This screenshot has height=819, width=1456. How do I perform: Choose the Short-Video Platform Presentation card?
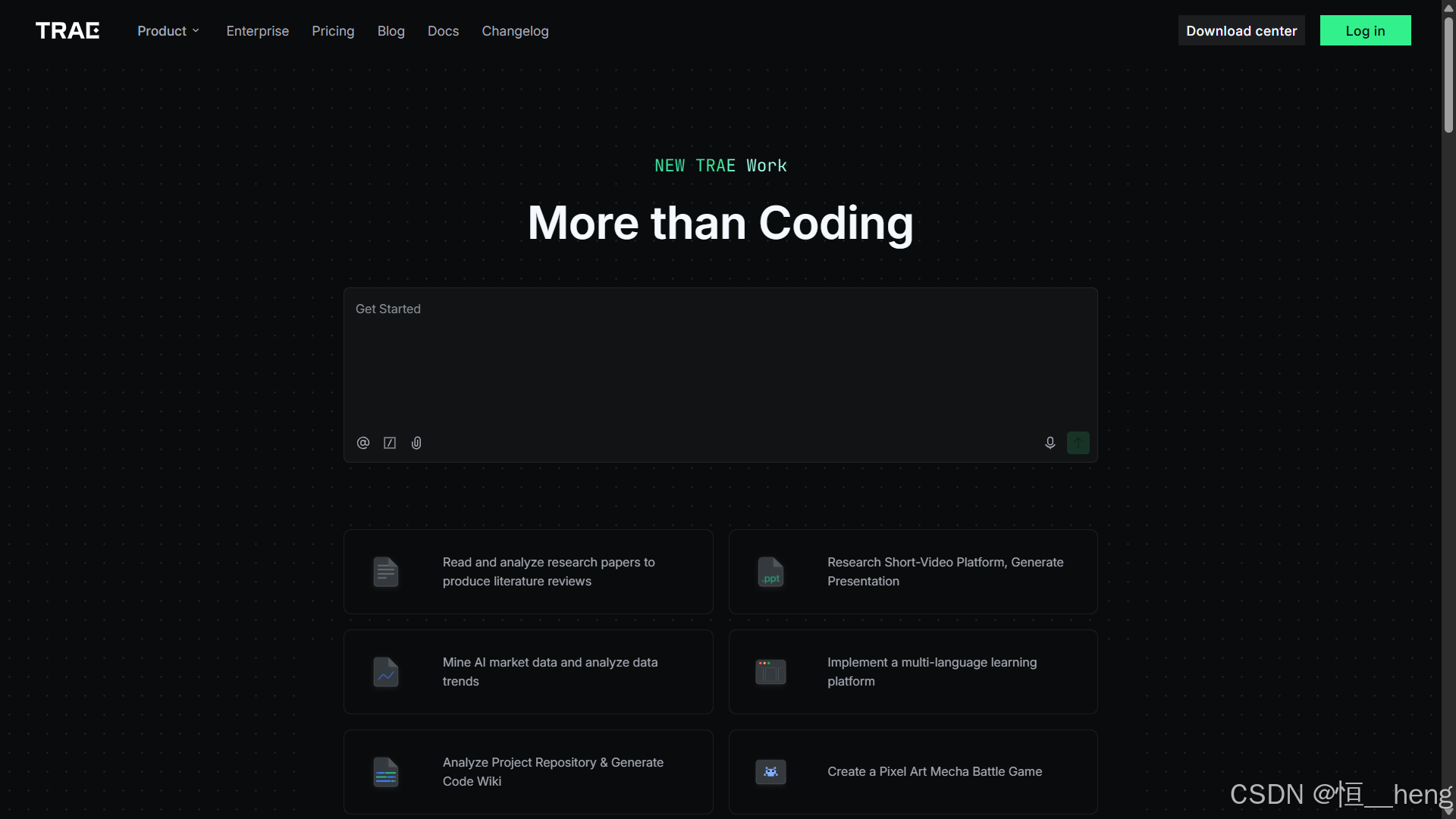click(x=913, y=572)
